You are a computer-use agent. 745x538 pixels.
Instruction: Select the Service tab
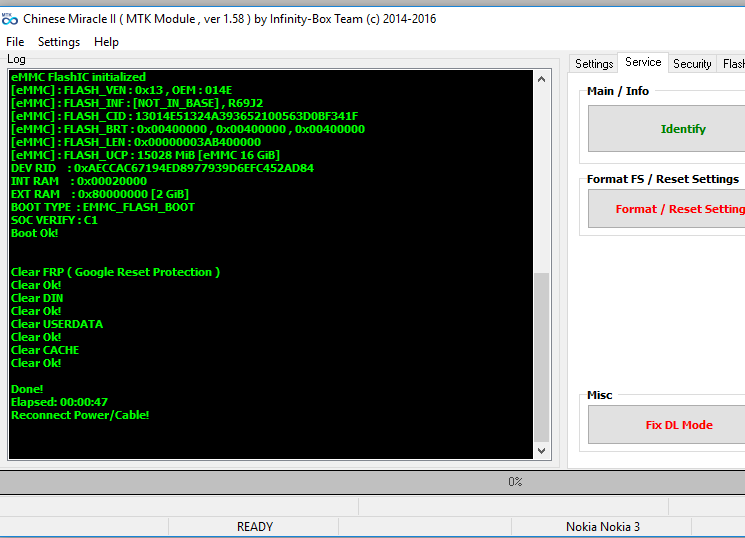click(643, 62)
